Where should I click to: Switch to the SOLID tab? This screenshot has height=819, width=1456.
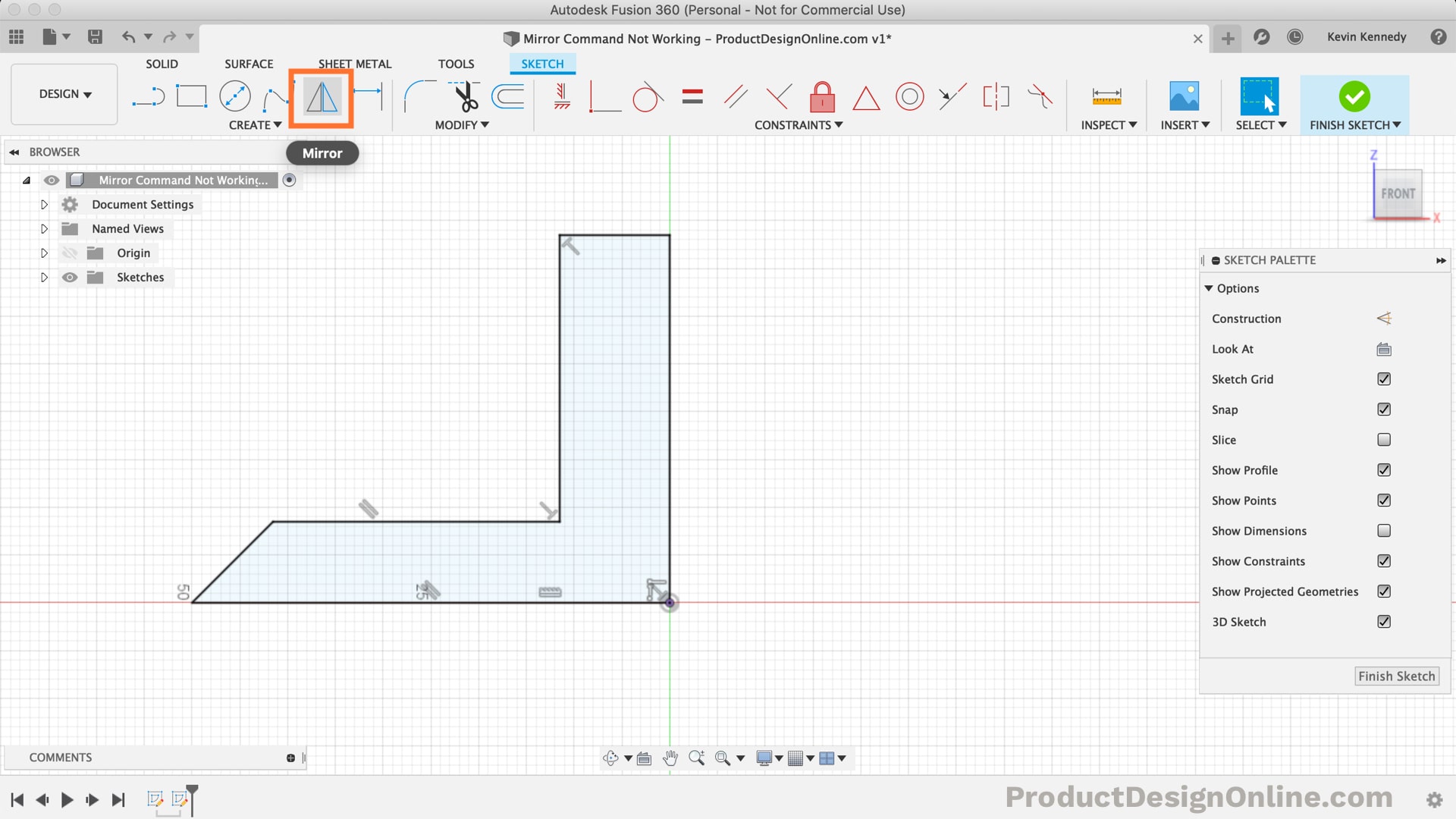pyautogui.click(x=162, y=64)
